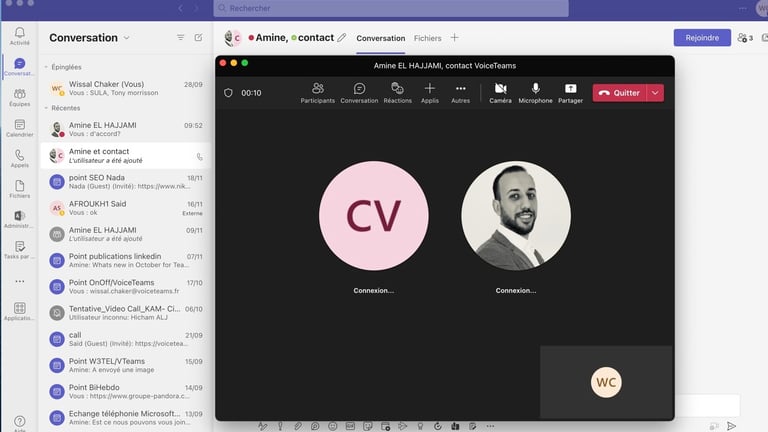Click the CV participant avatar
This screenshot has width=768, height=432.
coord(374,216)
